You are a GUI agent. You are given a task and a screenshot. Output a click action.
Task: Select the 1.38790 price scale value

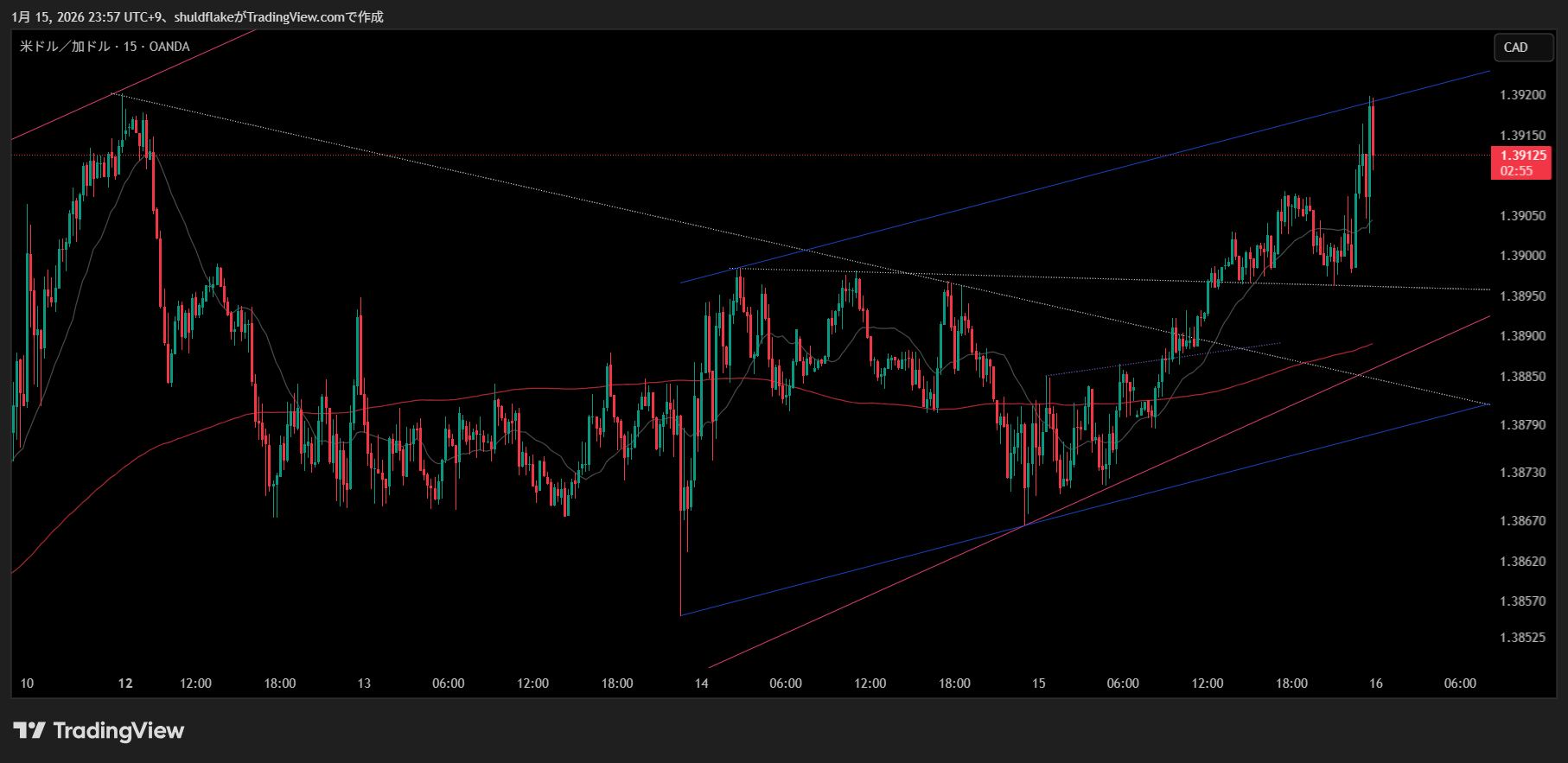coord(1522,425)
